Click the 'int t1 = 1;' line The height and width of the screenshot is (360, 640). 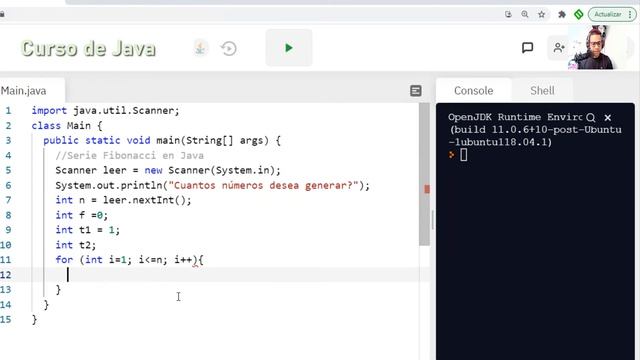[88, 230]
